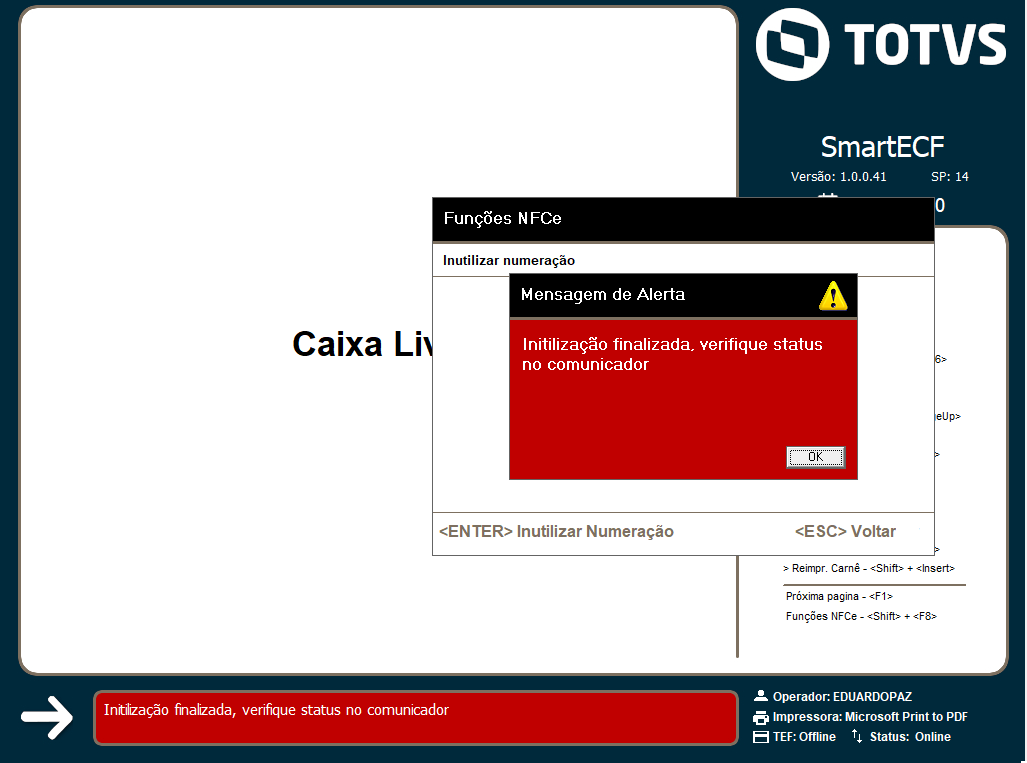Click the up-down arrows status icon

click(856, 736)
